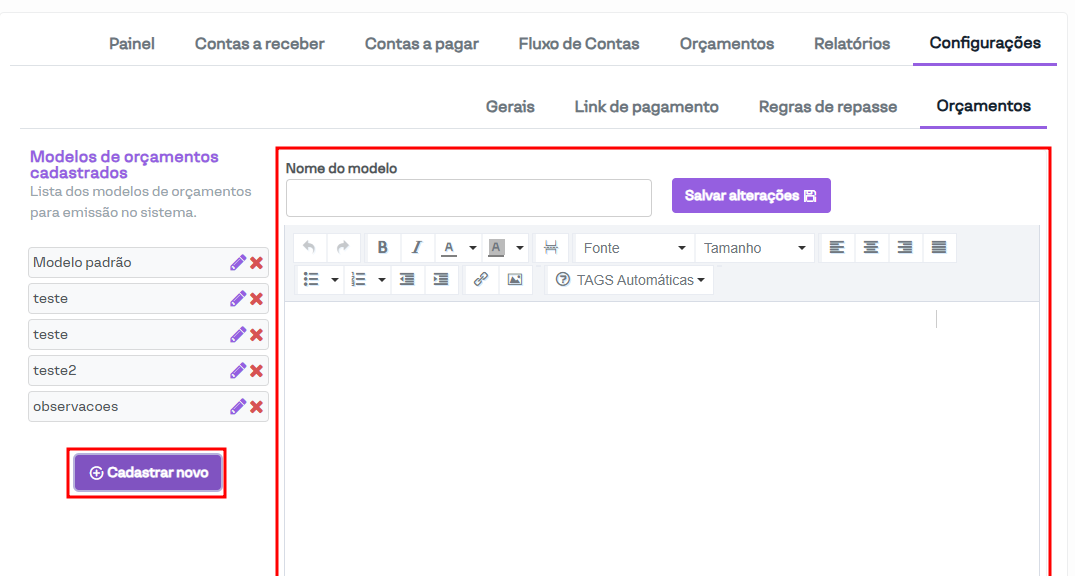The width and height of the screenshot is (1075, 576).
Task: Click the pencil icon for teste2
Action: pos(237,371)
